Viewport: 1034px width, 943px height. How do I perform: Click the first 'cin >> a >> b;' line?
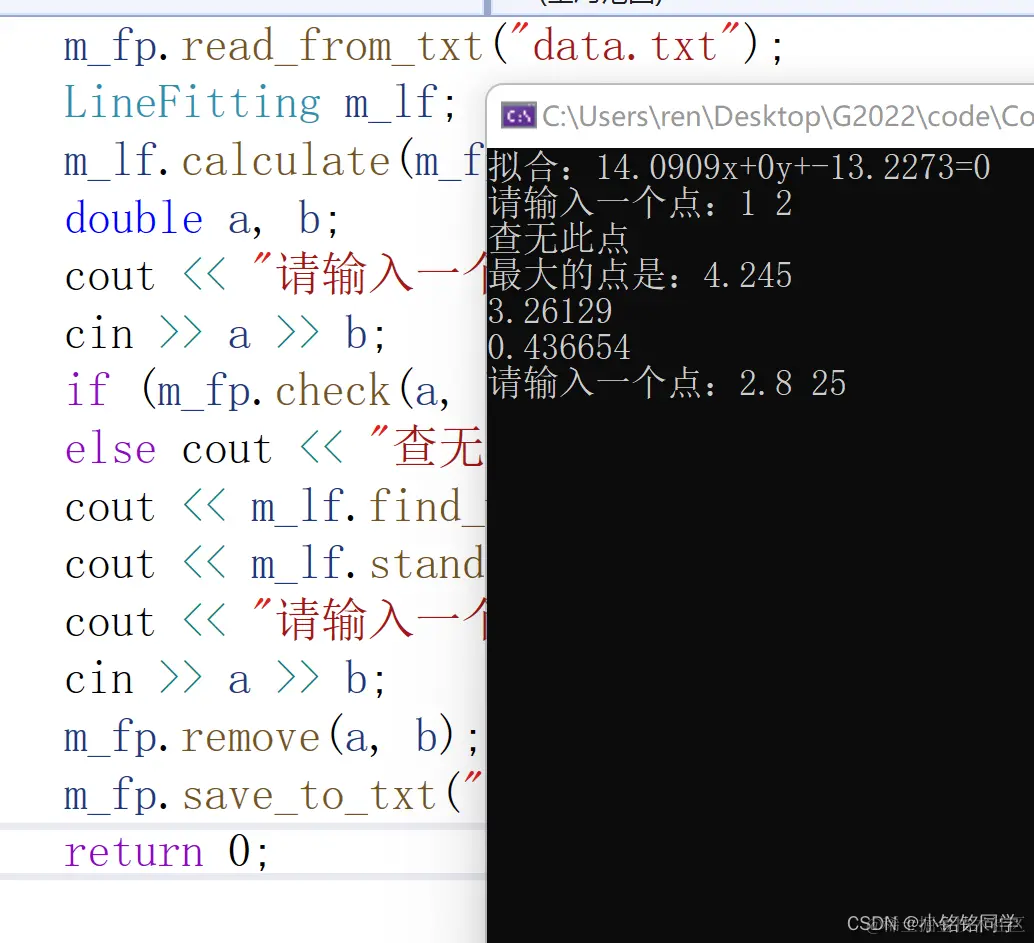224,334
